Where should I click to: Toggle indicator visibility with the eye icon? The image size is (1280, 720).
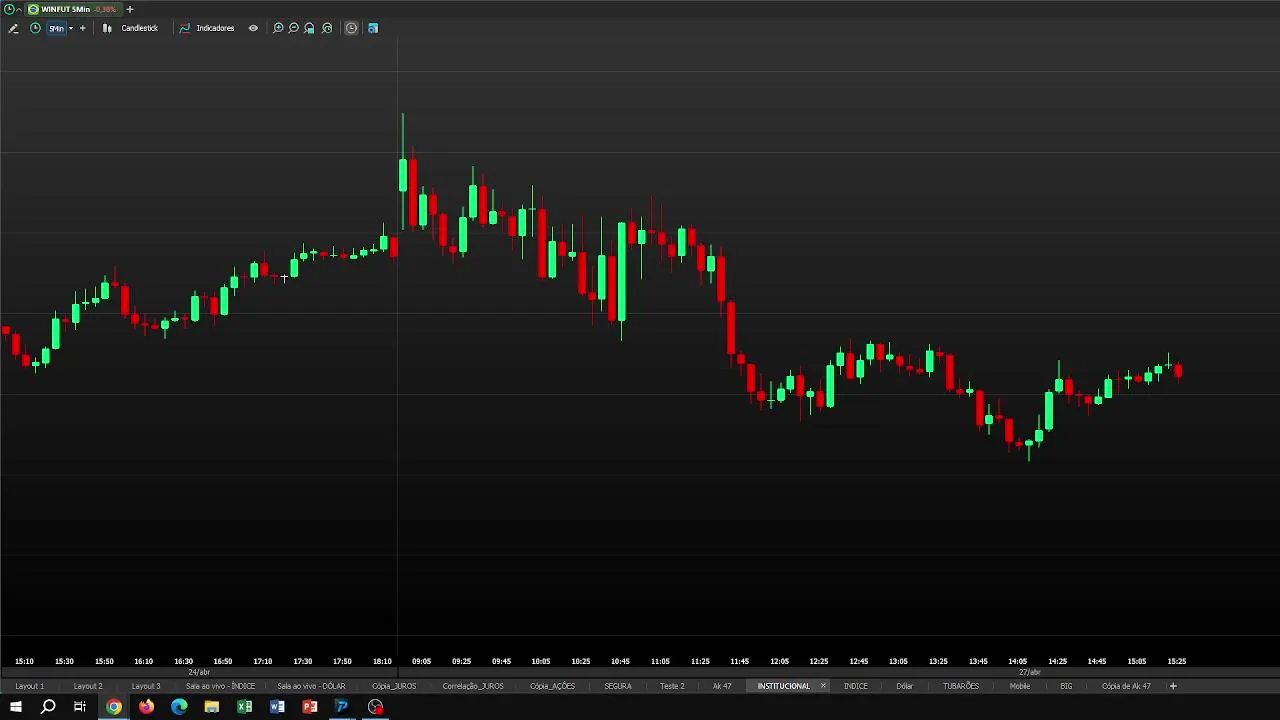pos(253,28)
